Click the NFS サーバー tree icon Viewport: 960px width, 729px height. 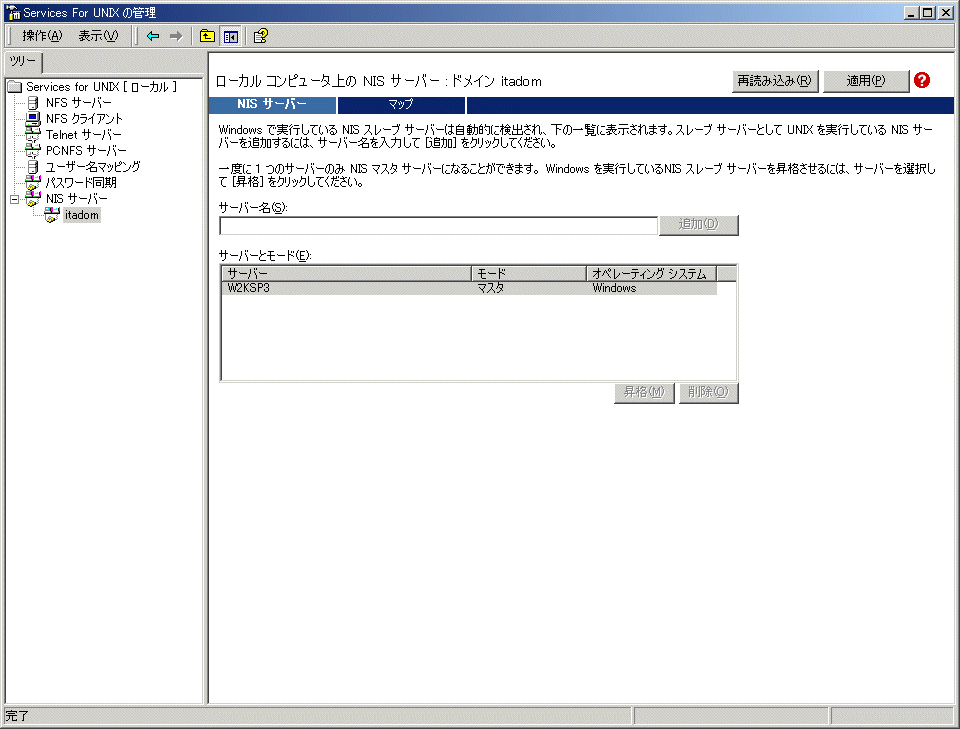[x=33, y=102]
